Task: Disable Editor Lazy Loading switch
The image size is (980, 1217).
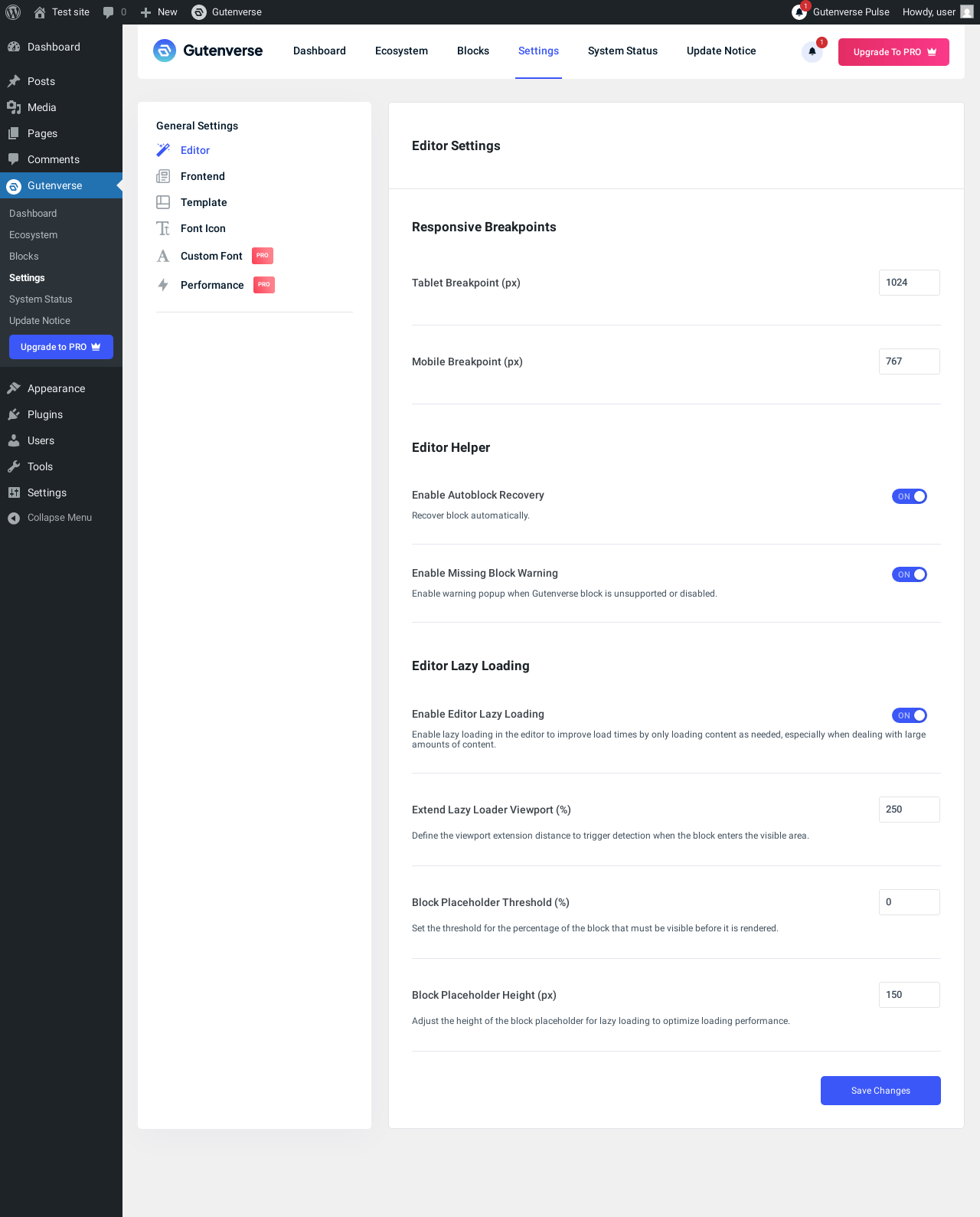Action: point(910,715)
